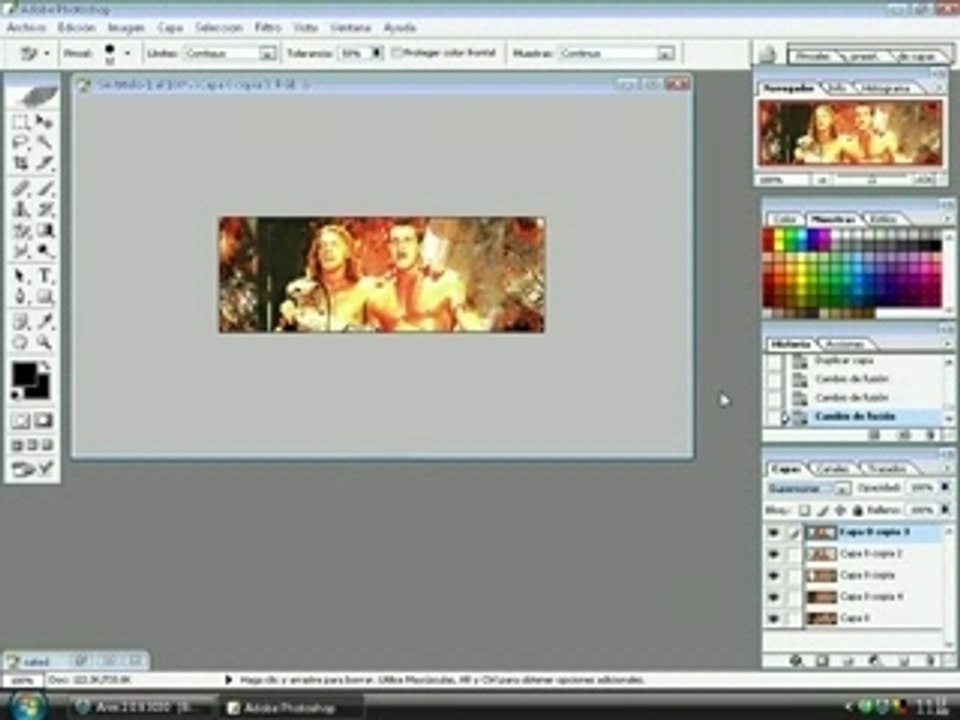This screenshot has width=960, height=720.
Task: Select the Shape tool
Action: (44, 297)
